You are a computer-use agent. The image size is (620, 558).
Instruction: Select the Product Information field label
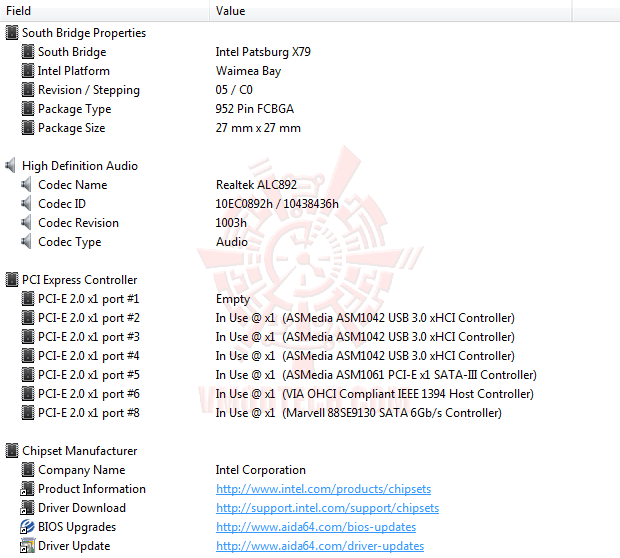point(92,489)
